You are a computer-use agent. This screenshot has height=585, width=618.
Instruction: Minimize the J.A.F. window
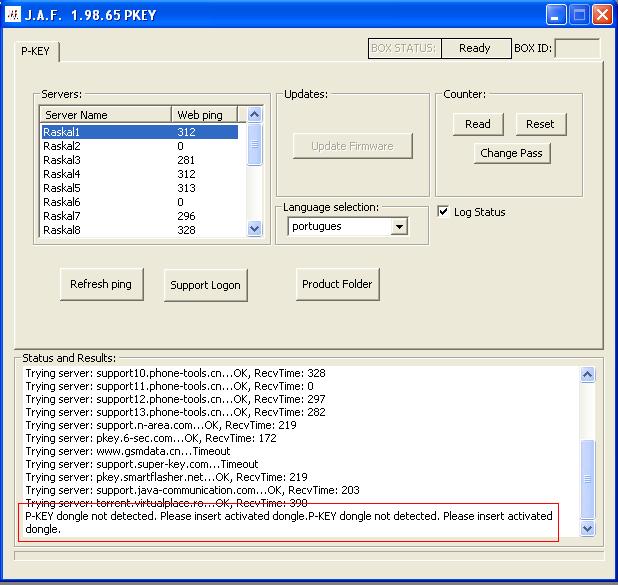[556, 15]
